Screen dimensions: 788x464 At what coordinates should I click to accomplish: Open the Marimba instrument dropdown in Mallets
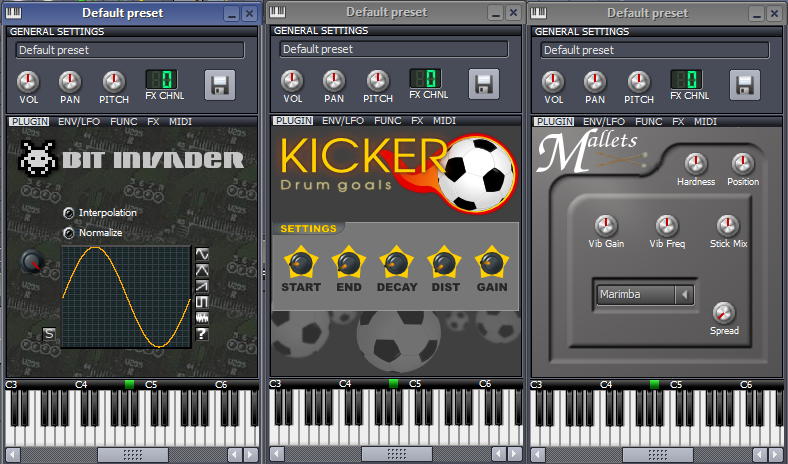[645, 295]
